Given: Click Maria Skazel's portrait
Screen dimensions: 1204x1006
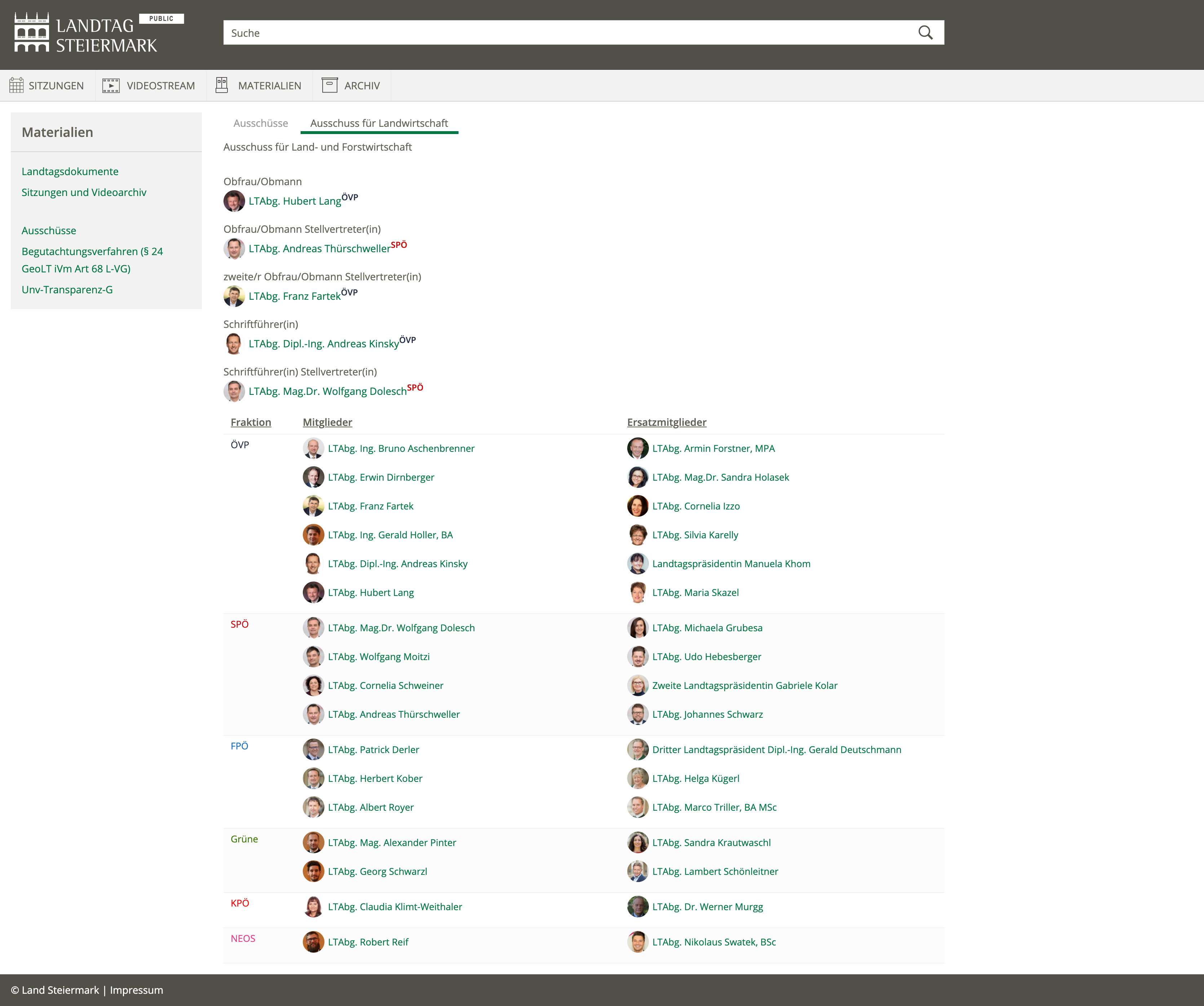Looking at the screenshot, I should pos(638,593).
